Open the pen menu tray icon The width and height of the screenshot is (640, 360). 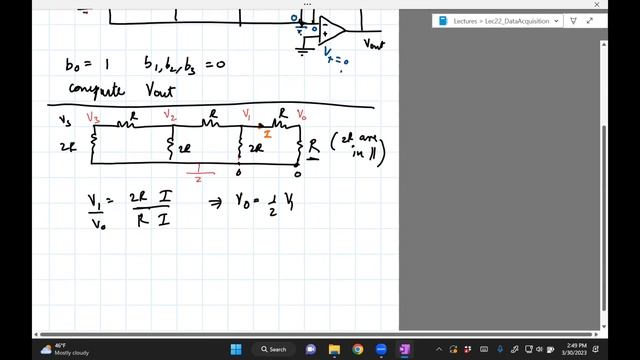(514, 349)
